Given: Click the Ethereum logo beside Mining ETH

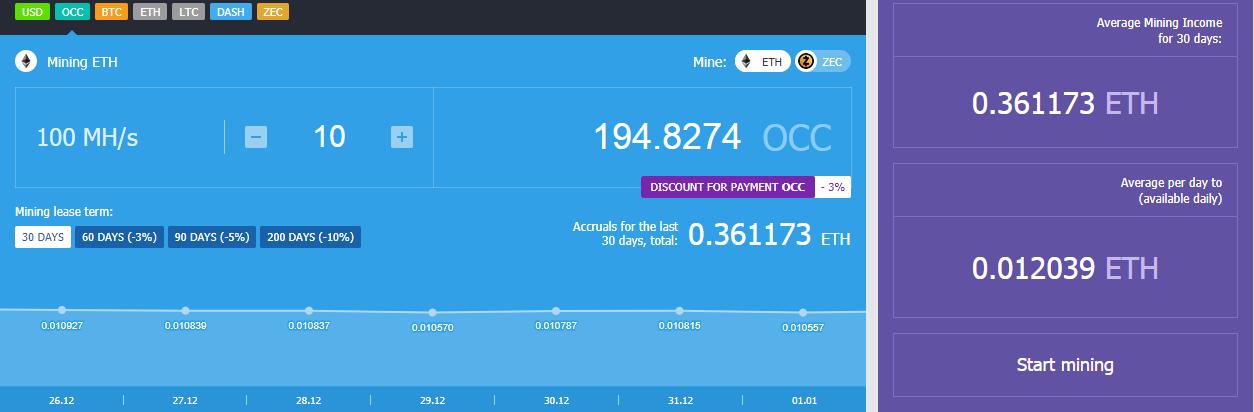Looking at the screenshot, I should 26,62.
